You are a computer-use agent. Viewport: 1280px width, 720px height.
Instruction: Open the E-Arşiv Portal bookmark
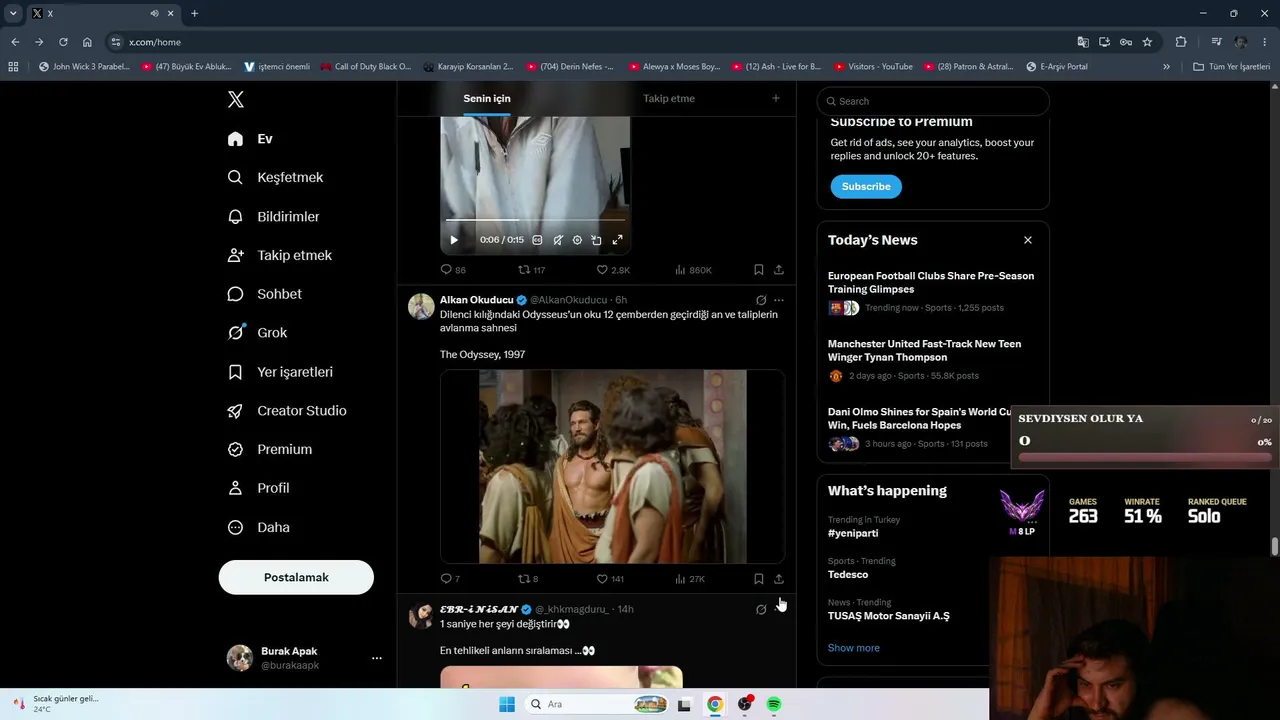1057,67
